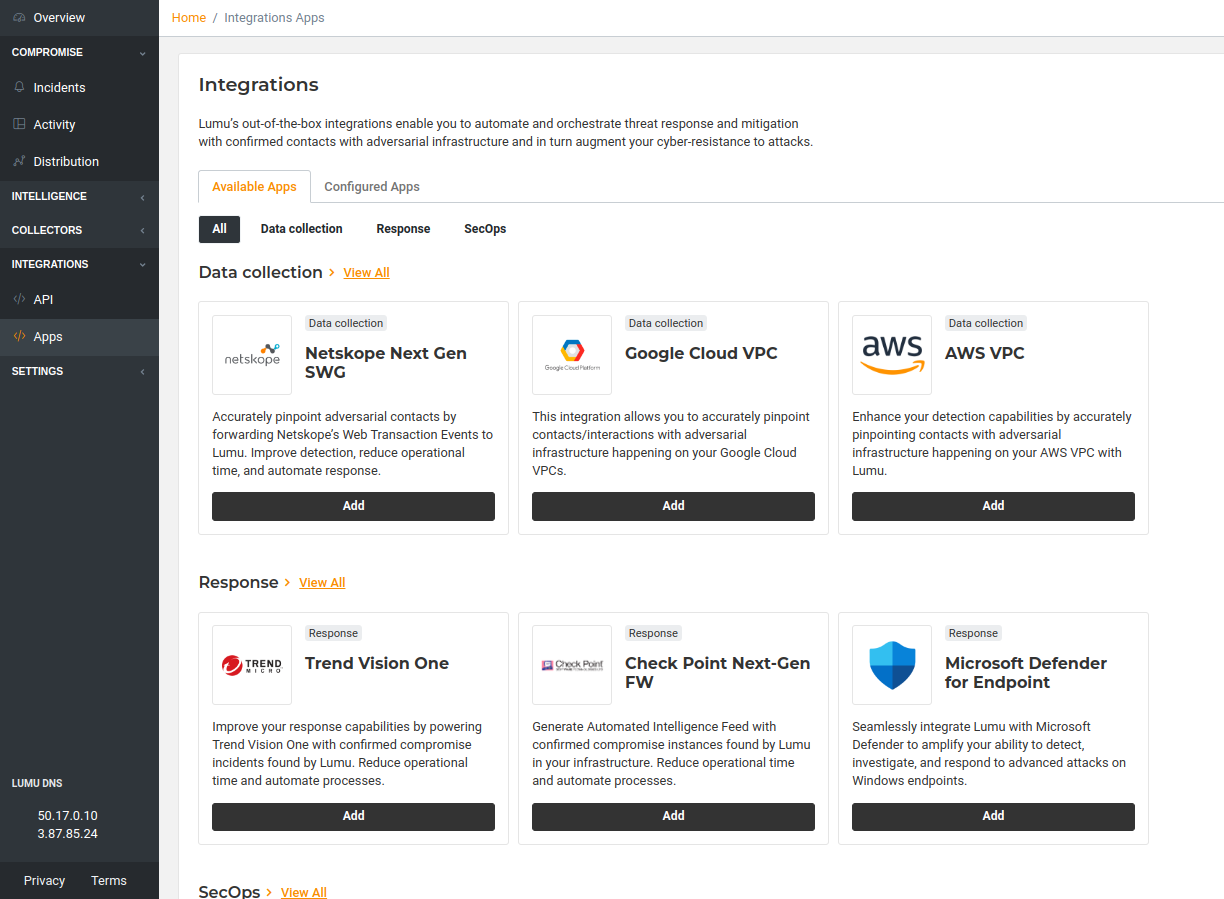
Task: Select the Available Apps tab
Action: [x=254, y=187]
